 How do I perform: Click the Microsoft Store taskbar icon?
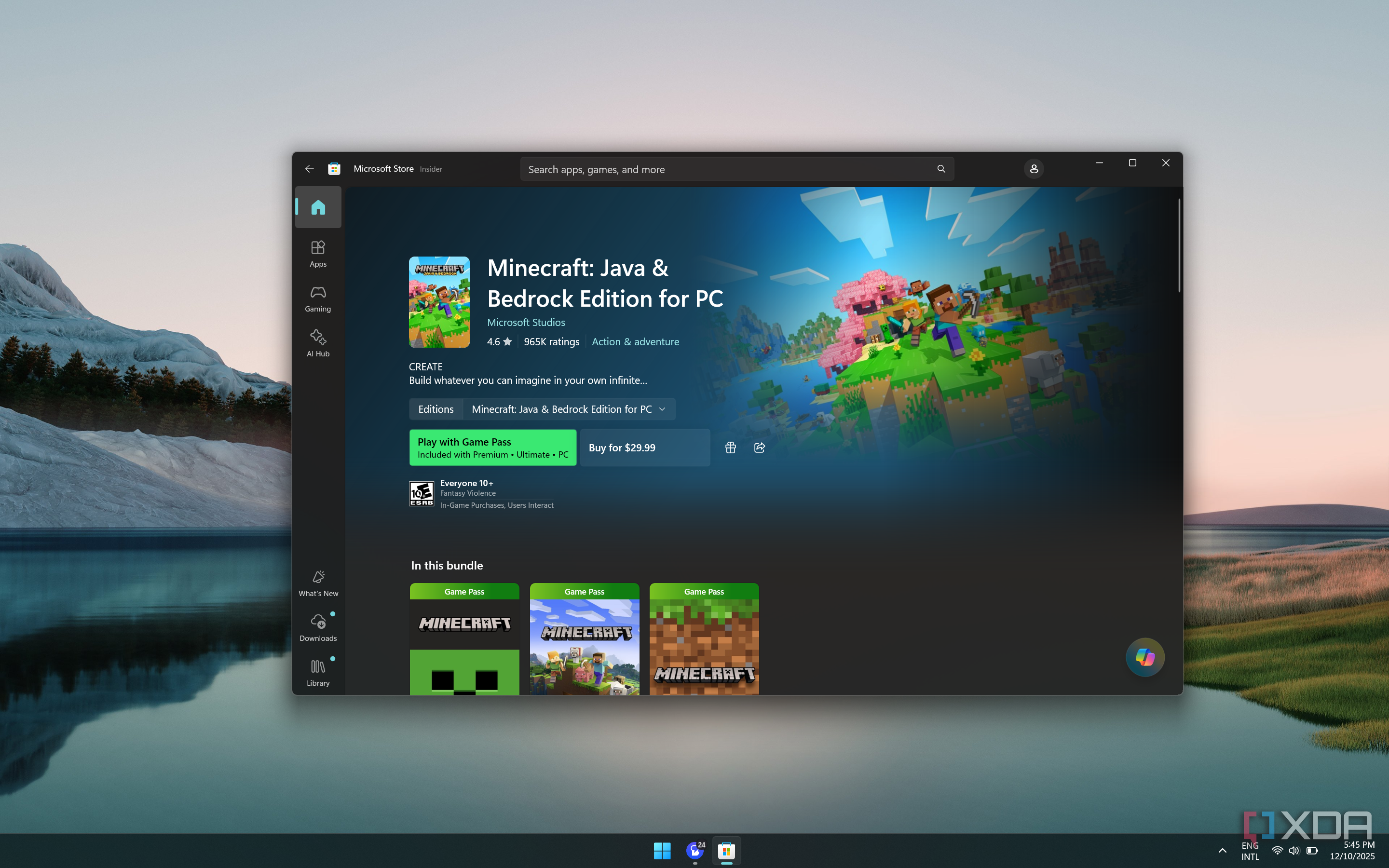point(727,851)
